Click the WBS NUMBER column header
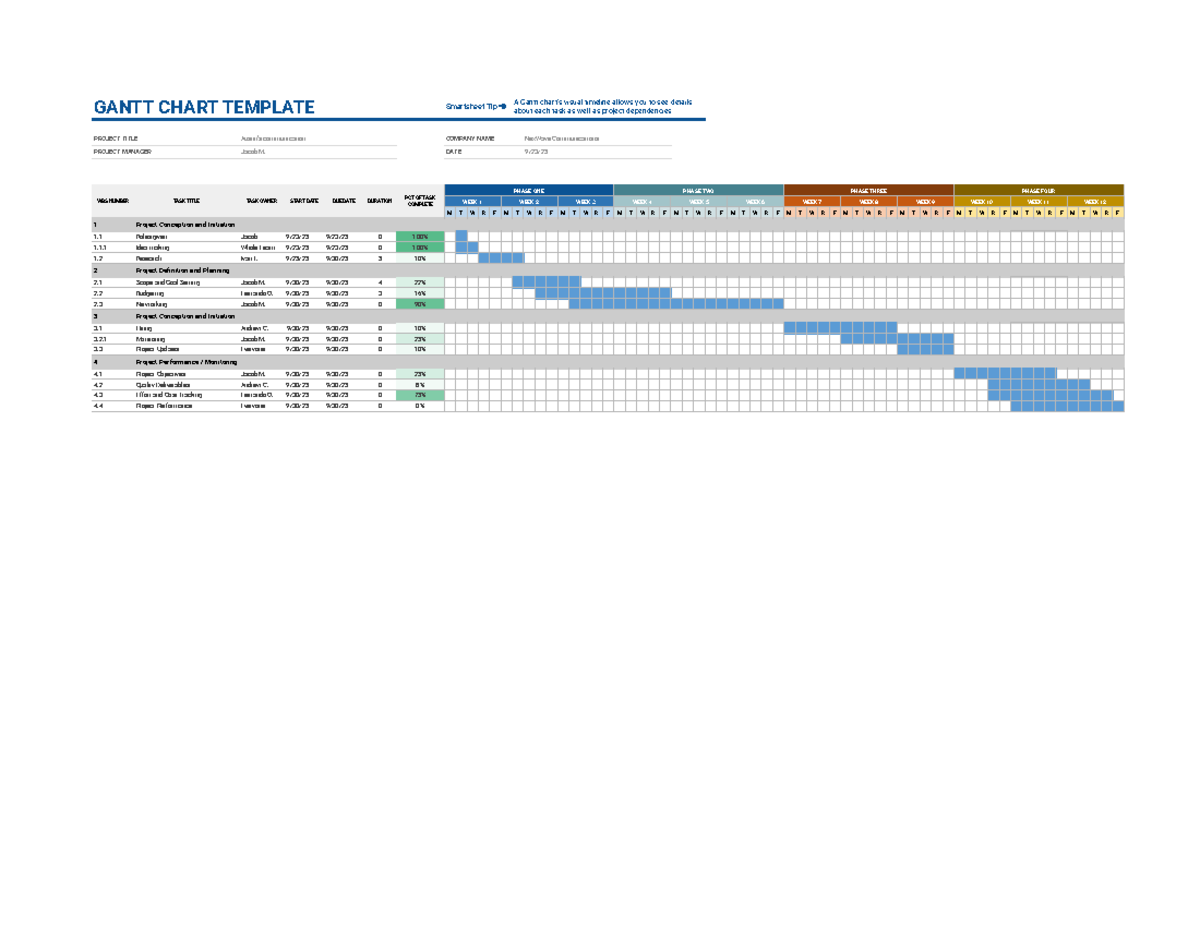 [x=112, y=199]
